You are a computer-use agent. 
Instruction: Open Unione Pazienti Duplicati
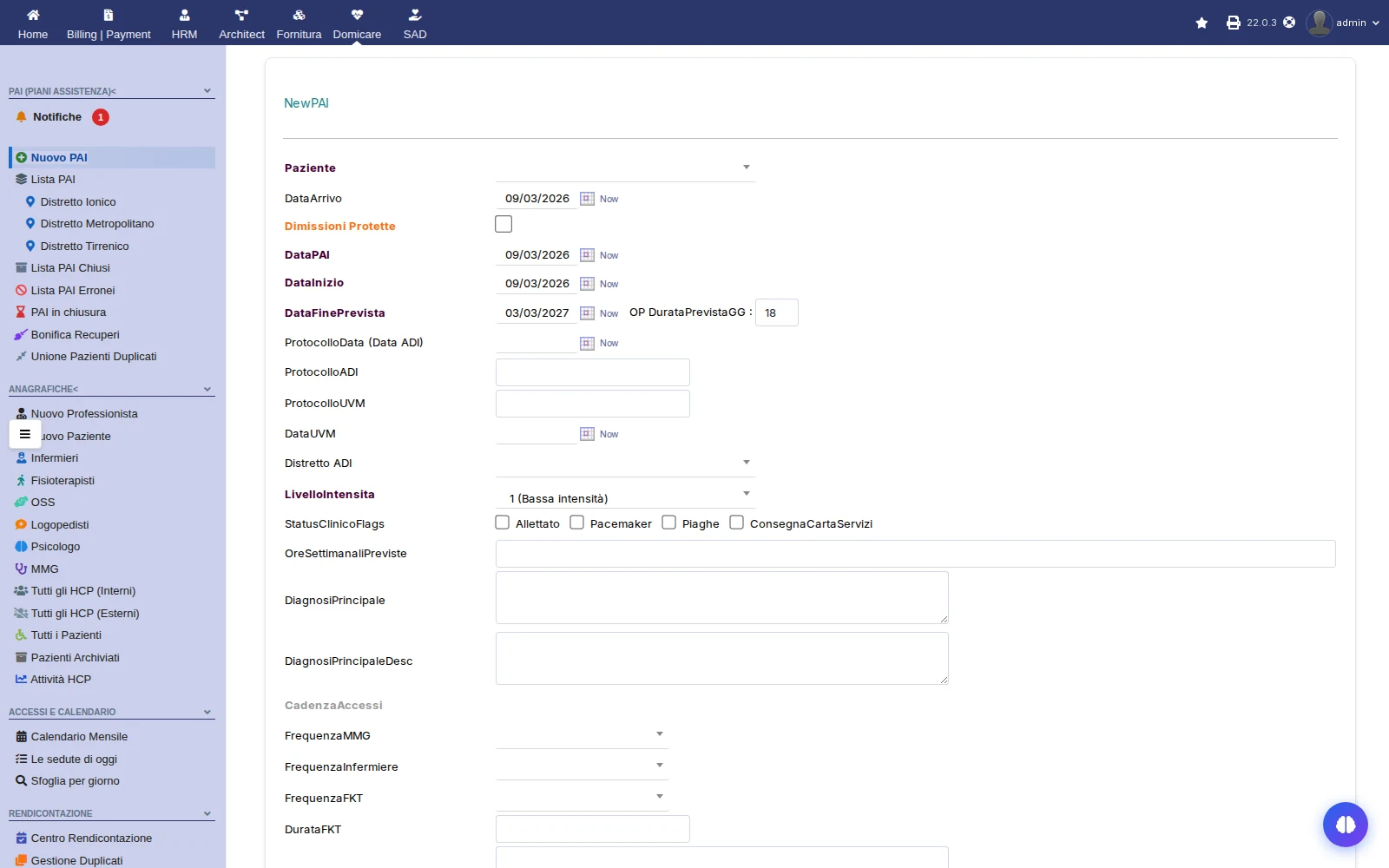coord(94,357)
